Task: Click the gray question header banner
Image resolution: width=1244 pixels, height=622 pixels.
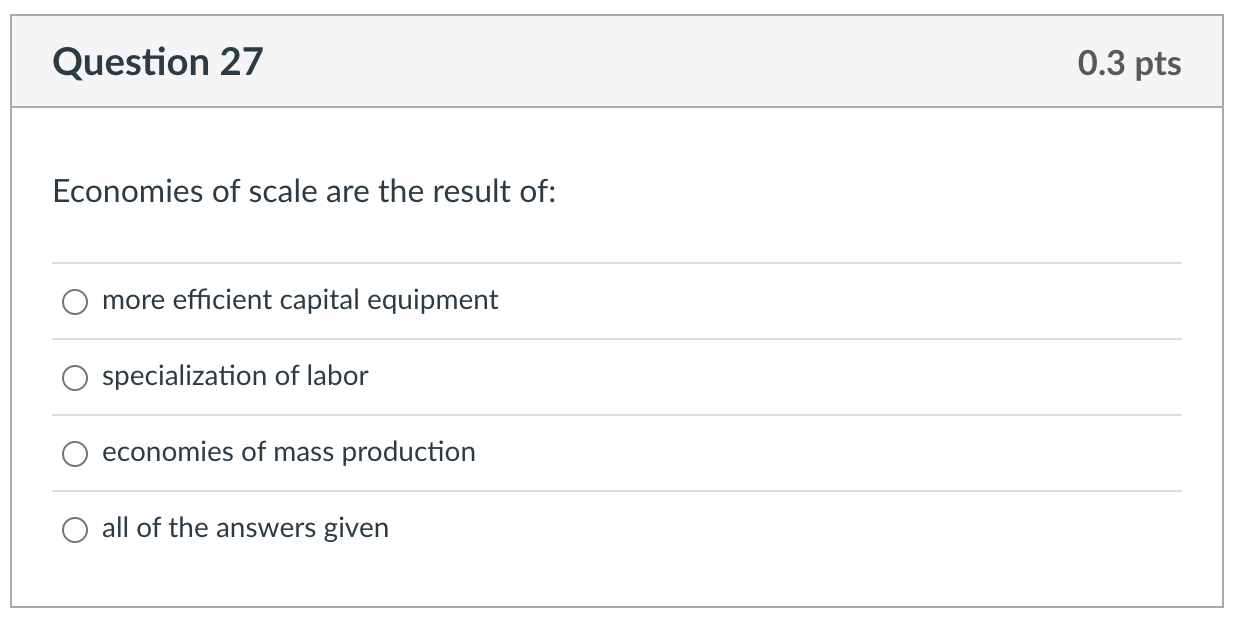Action: coord(620,62)
